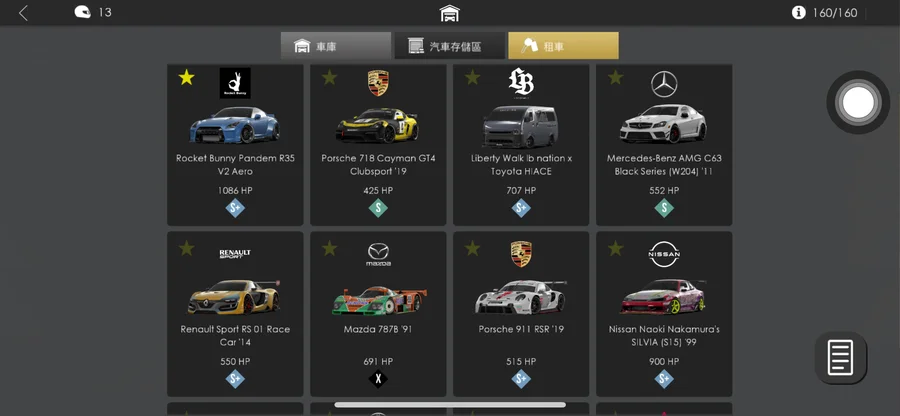Switch to the 汽車存儲區 tab

coord(449,45)
